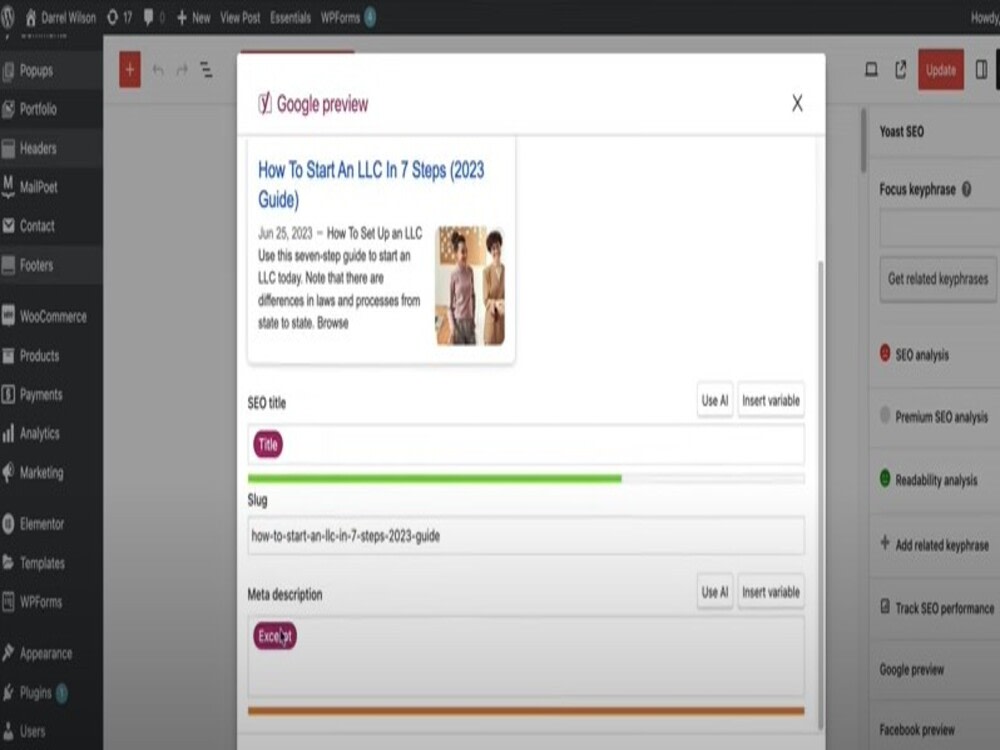Expand Premium SEO analysis section
The height and width of the screenshot is (750, 1000).
click(x=936, y=417)
